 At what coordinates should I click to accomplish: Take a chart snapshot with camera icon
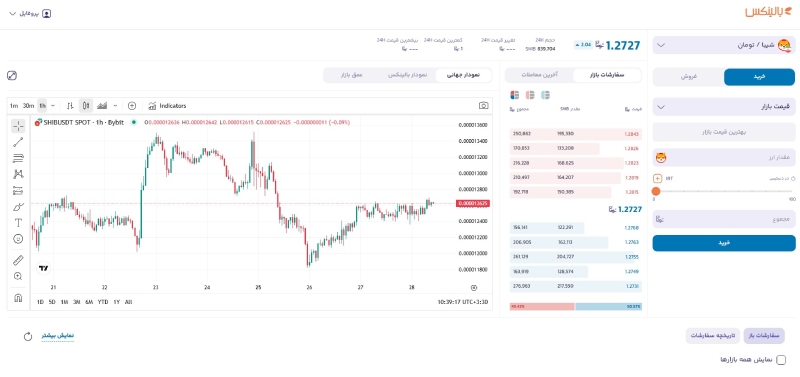(483, 106)
